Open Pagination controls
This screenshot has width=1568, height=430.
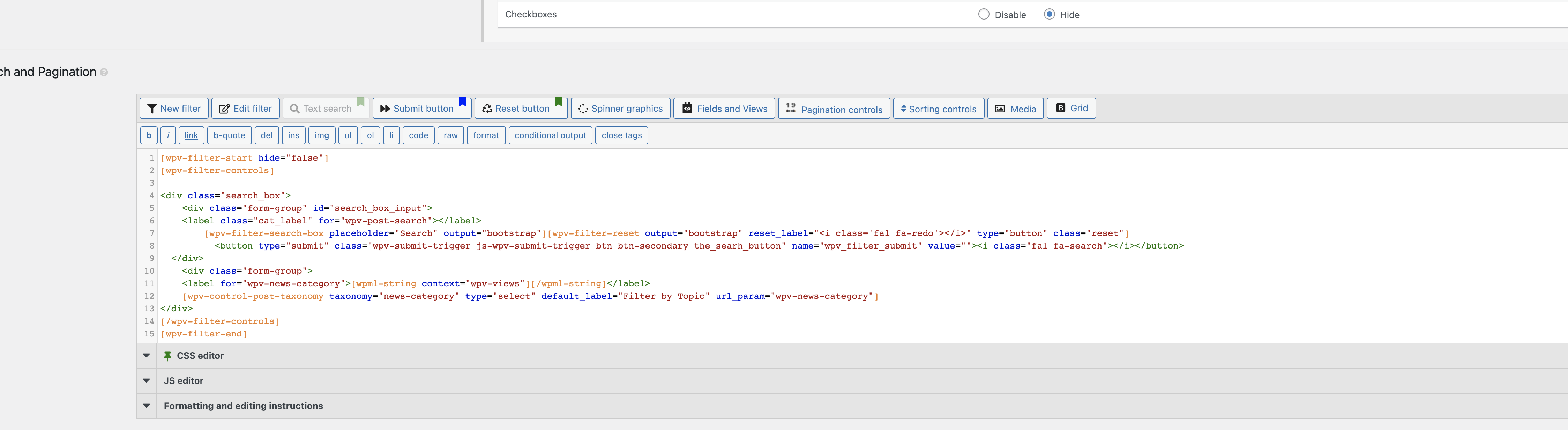pyautogui.click(x=834, y=109)
